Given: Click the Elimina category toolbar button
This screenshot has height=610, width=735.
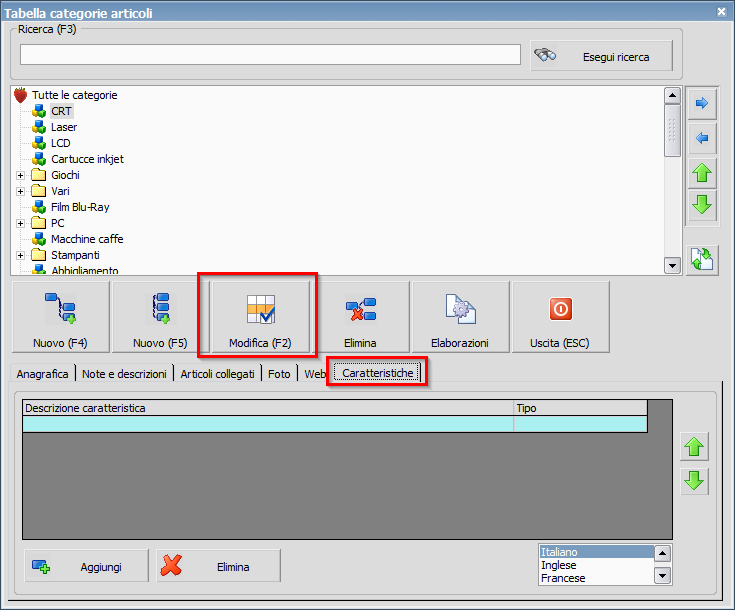Looking at the screenshot, I should pyautogui.click(x=360, y=317).
